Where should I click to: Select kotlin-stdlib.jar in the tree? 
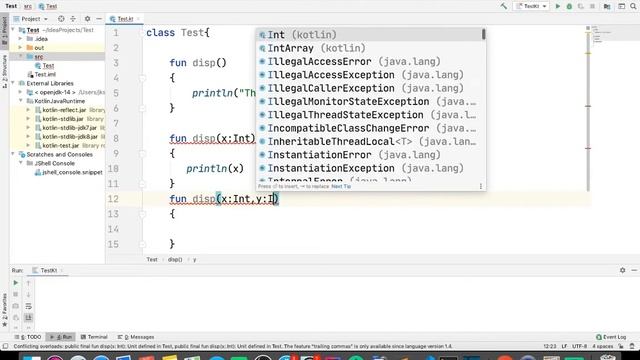pos(63,119)
